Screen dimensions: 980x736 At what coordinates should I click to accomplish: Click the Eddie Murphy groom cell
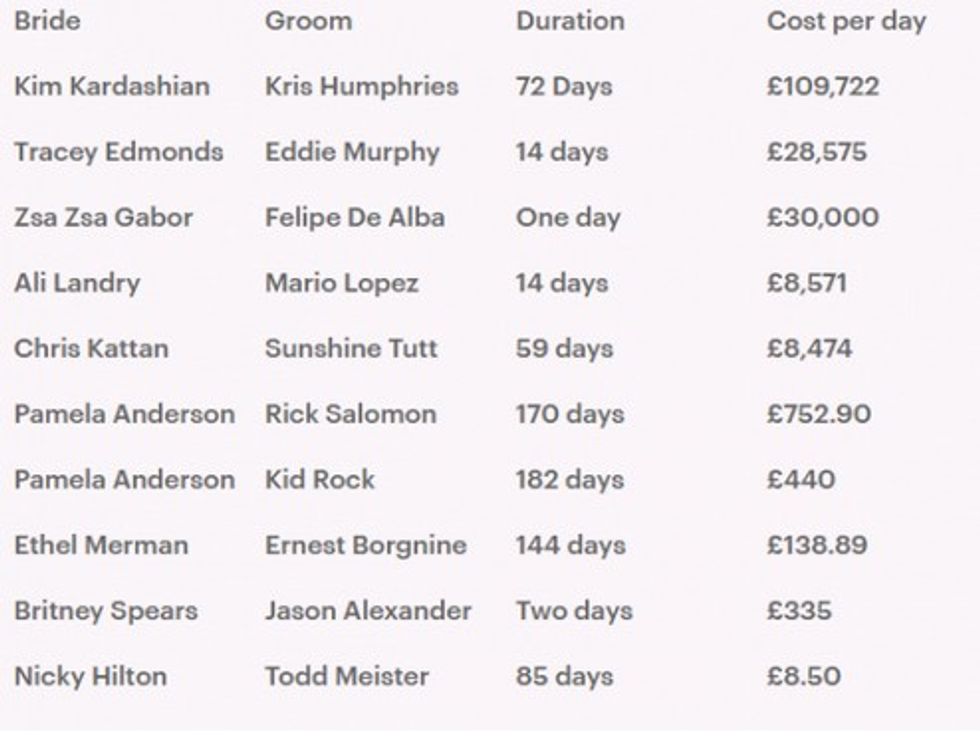tap(352, 152)
